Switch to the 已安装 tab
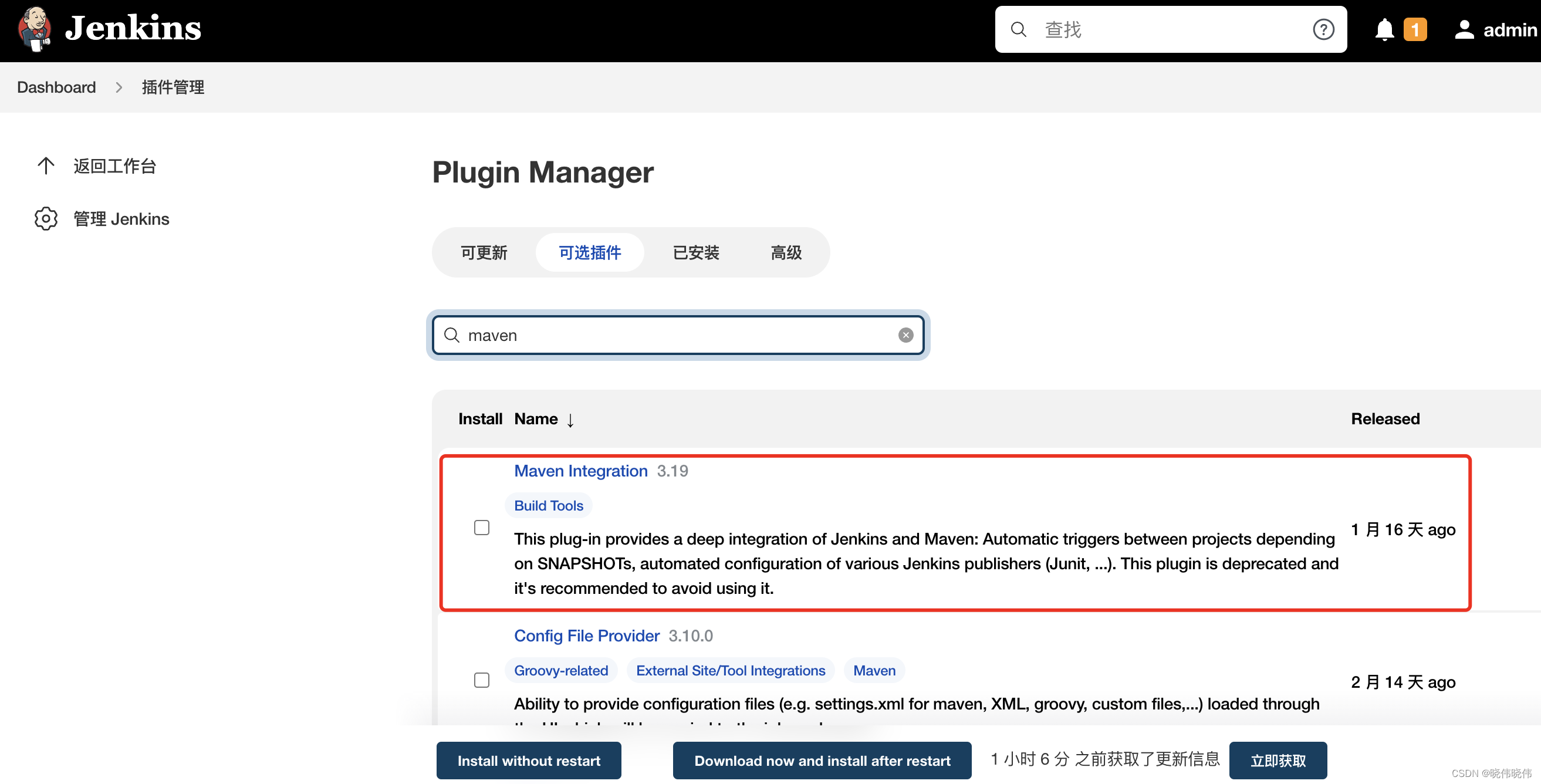1541x784 pixels. point(696,252)
